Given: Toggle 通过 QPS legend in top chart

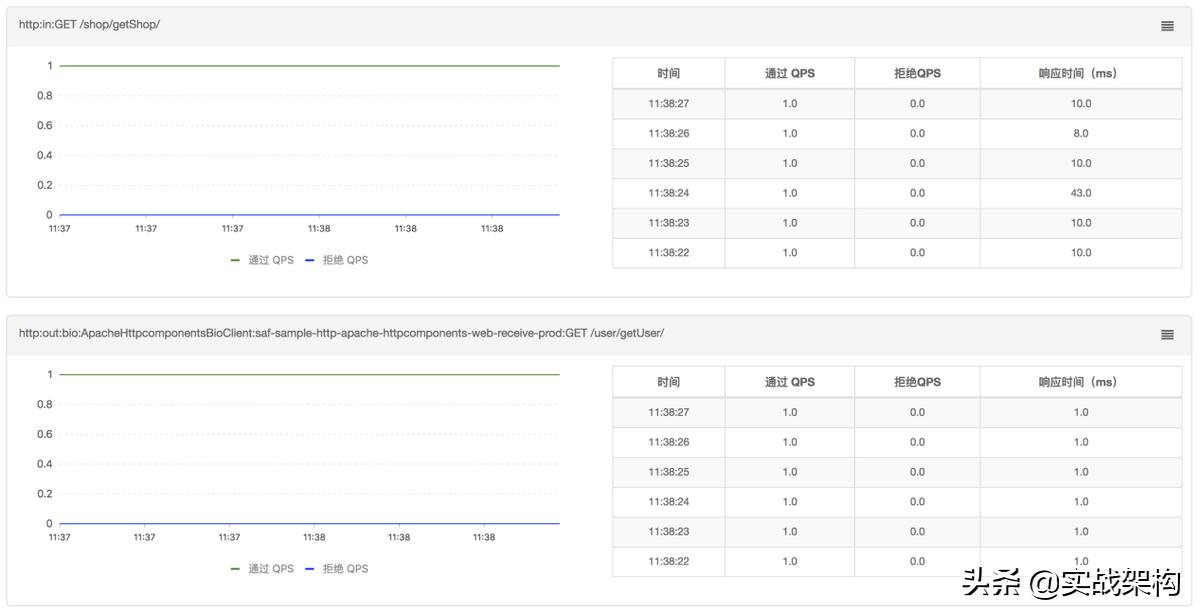Looking at the screenshot, I should [263, 260].
